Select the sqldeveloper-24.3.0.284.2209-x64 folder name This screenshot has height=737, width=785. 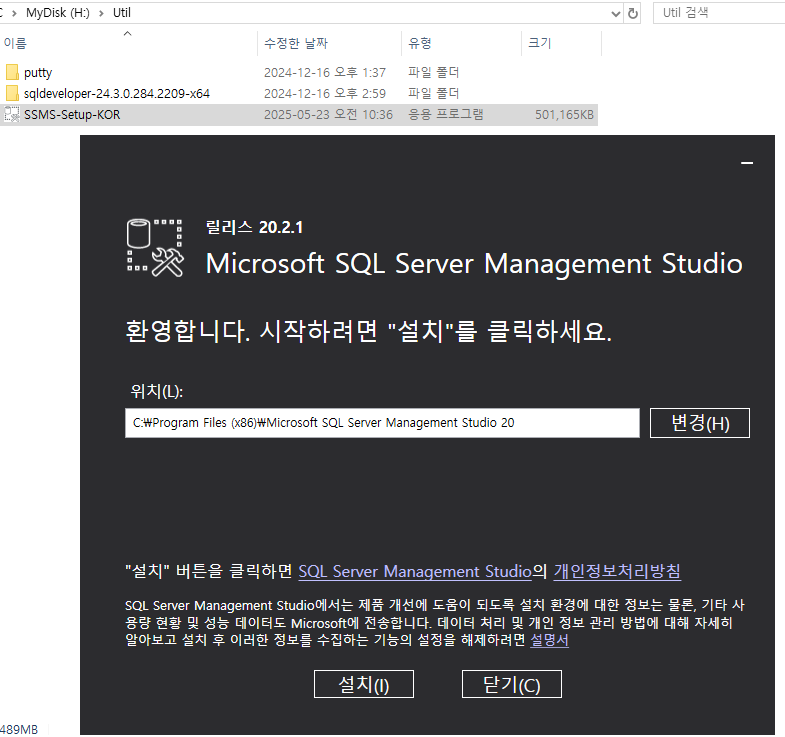click(117, 94)
